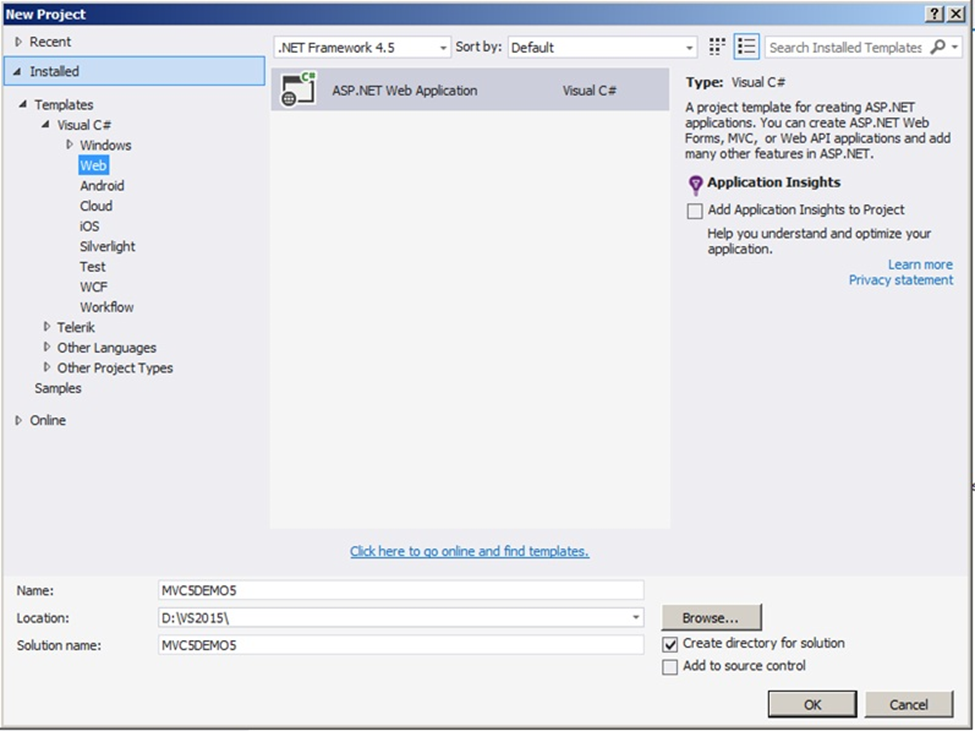This screenshot has height=731, width=975.
Task: Open the .NET Framework version dropdown
Action: click(x=443, y=48)
